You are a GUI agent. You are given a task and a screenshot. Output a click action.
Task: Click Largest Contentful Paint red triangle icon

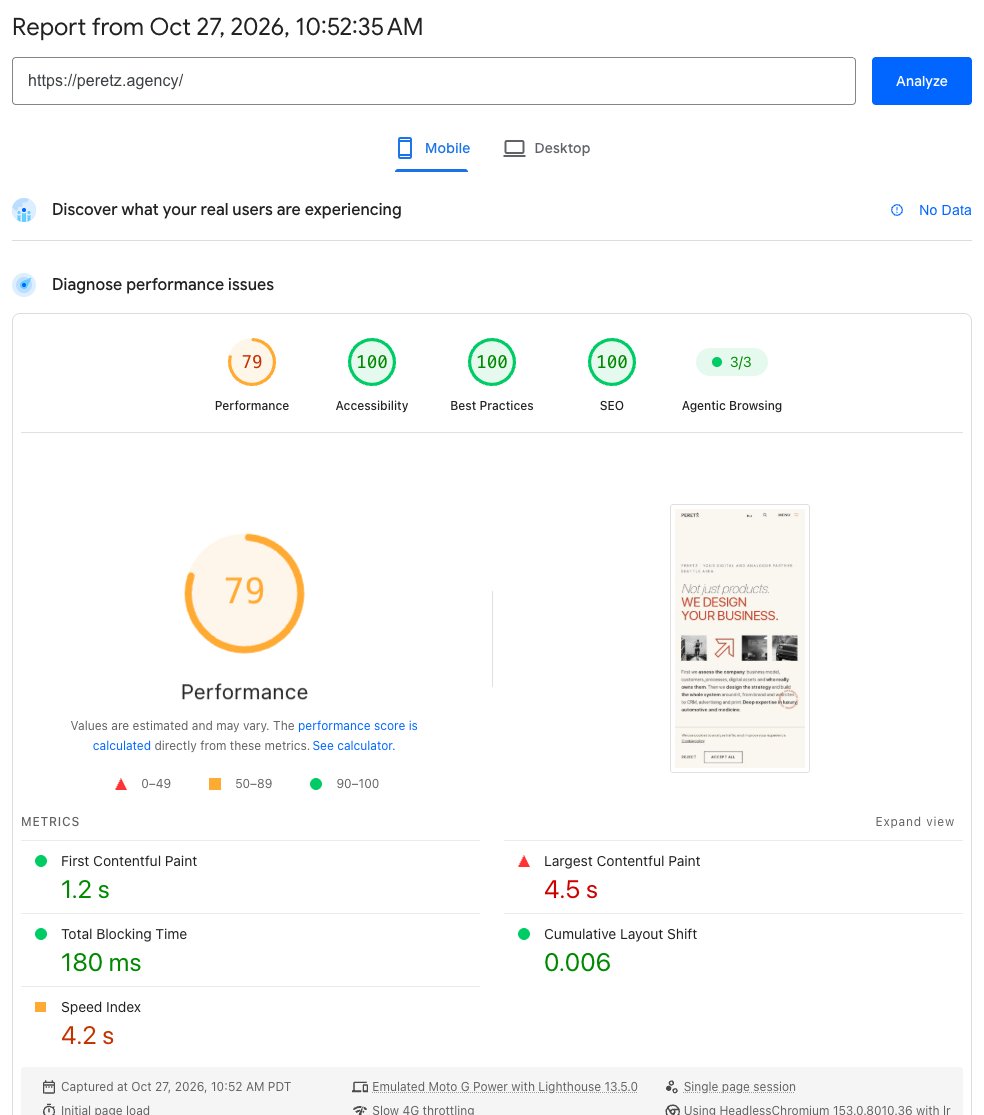tap(524, 861)
